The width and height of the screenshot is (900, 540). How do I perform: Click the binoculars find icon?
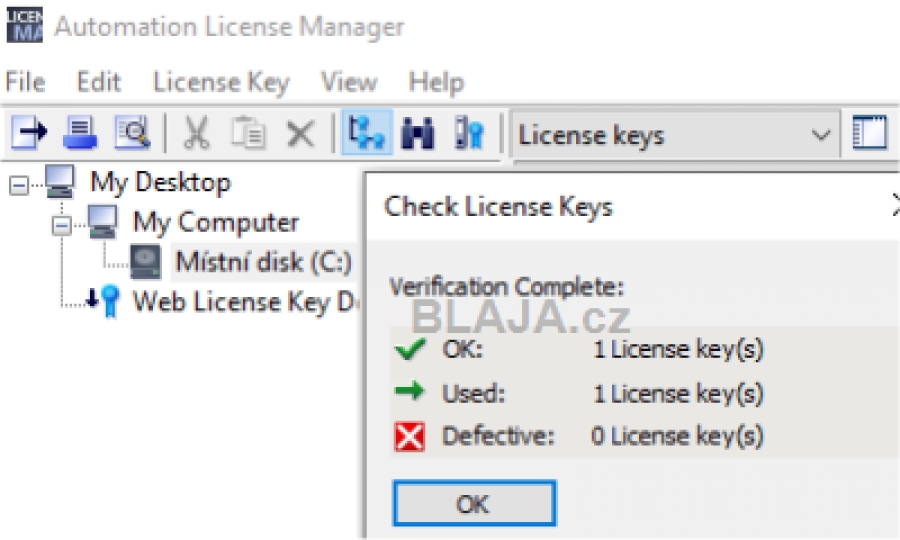tap(418, 134)
